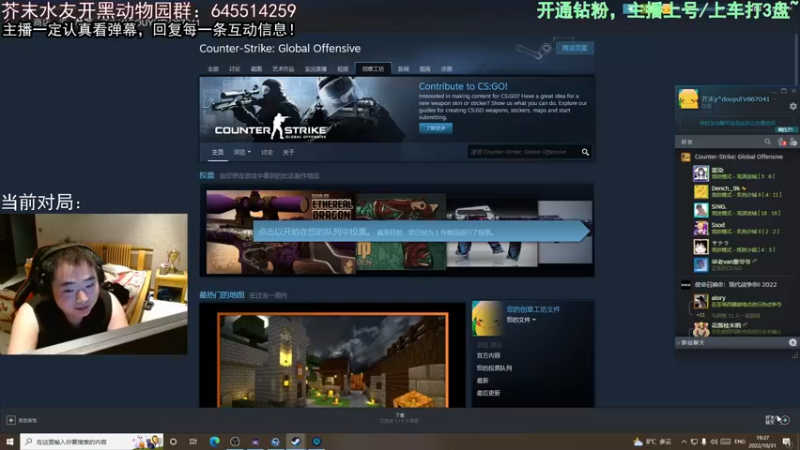Click 您的创意工坊文件 link
The image size is (800, 450).
point(533,309)
